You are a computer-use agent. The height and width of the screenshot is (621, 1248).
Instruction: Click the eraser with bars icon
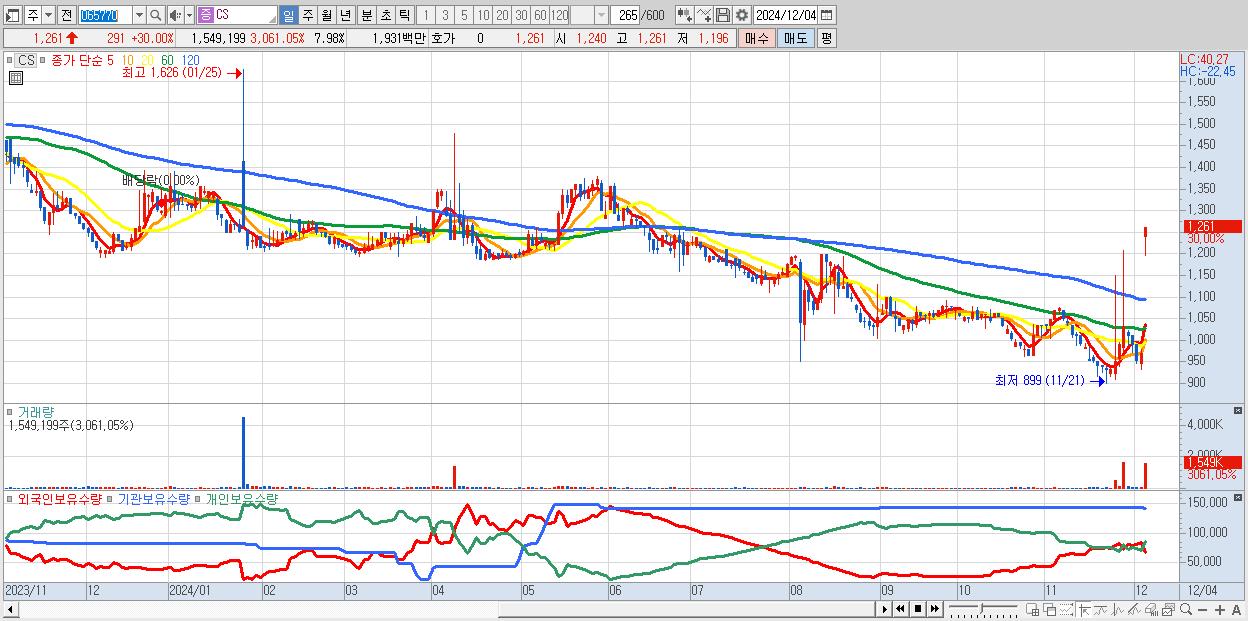click(1151, 610)
